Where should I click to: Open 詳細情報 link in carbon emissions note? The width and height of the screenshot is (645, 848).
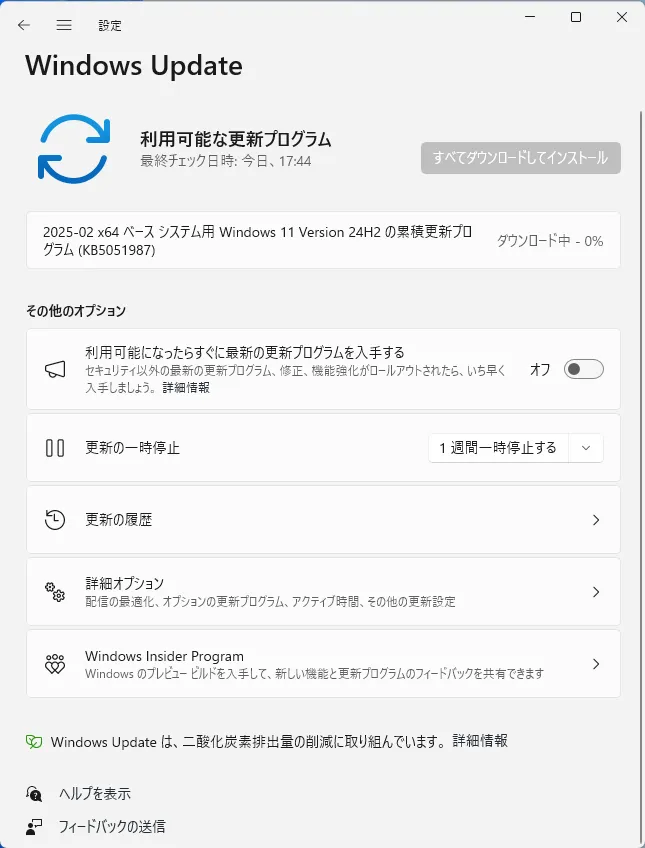coord(480,741)
